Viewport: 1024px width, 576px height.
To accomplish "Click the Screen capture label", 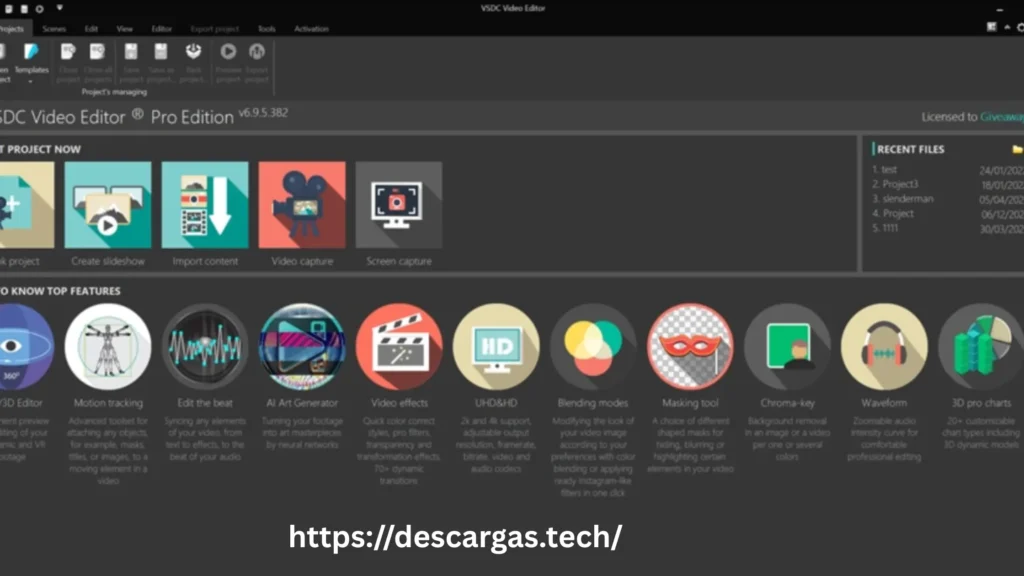I will (x=398, y=261).
